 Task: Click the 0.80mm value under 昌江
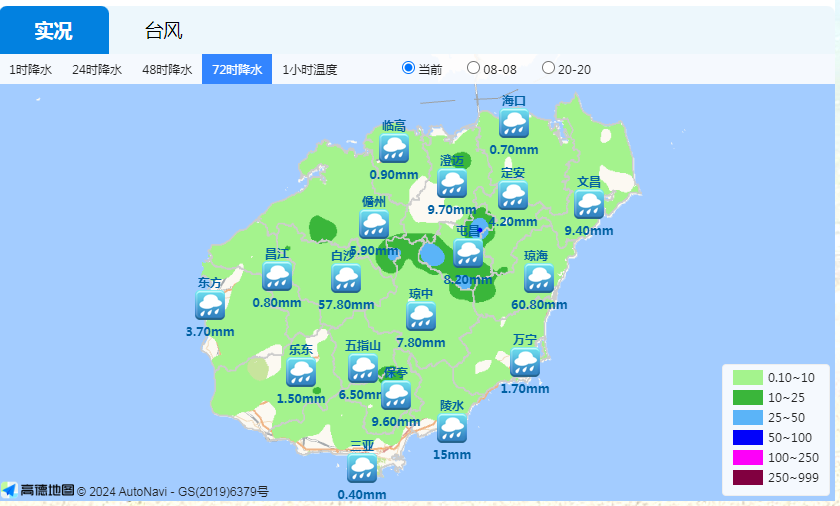(277, 303)
